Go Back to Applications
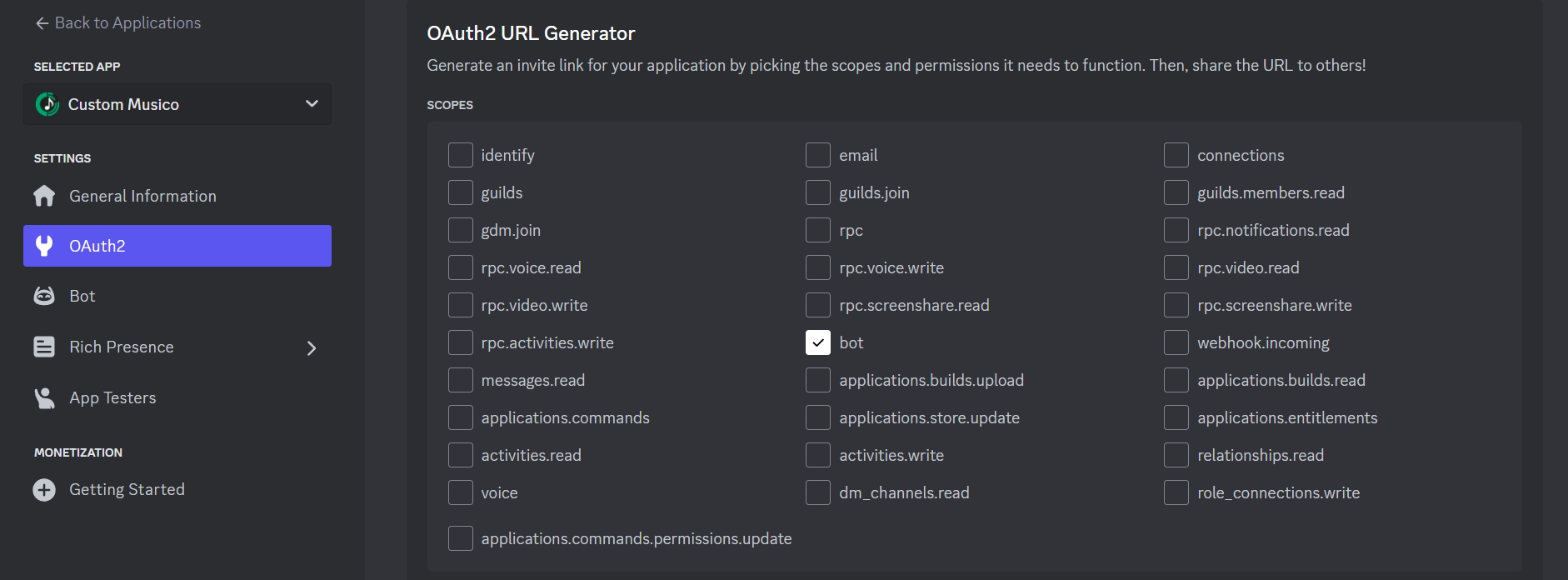Viewport: 1568px width, 580px height. pyautogui.click(x=127, y=23)
